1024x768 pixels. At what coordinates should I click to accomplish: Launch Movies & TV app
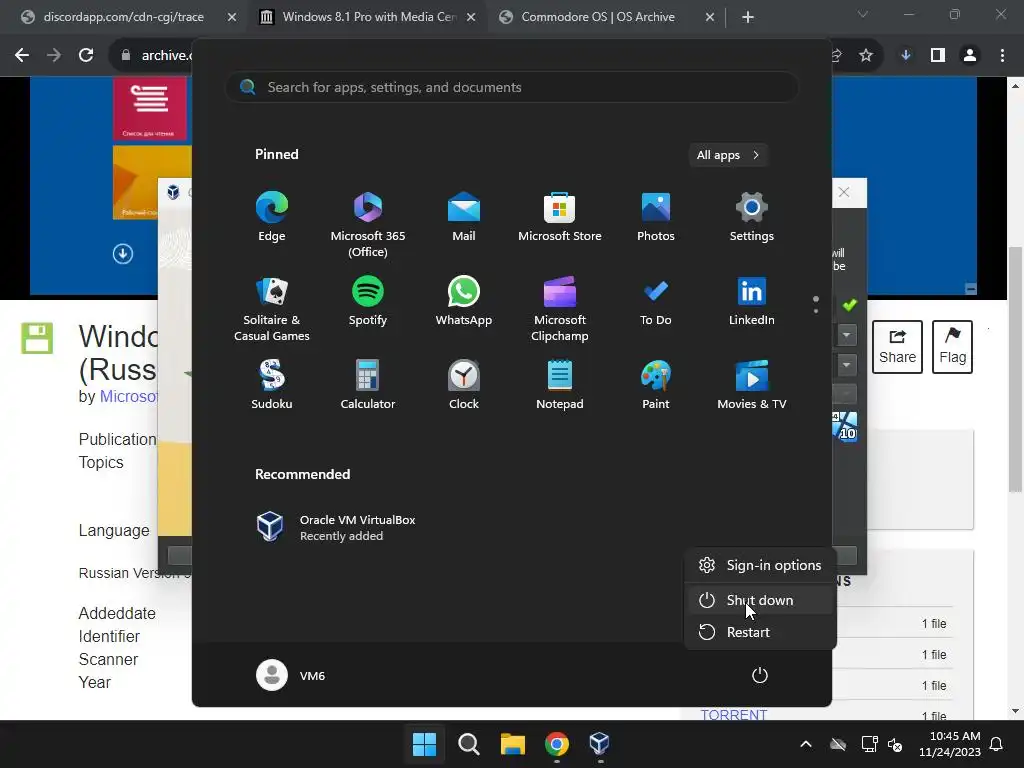coord(752,385)
